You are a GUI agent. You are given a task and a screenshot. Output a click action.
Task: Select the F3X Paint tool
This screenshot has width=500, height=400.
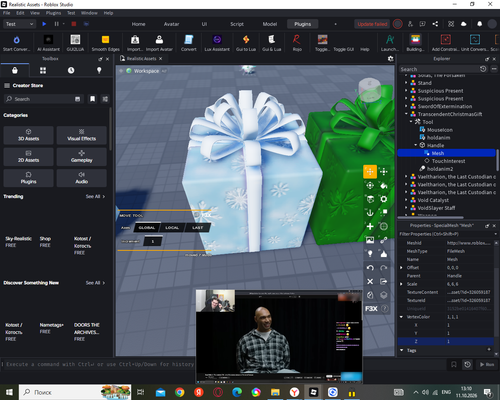click(384, 185)
